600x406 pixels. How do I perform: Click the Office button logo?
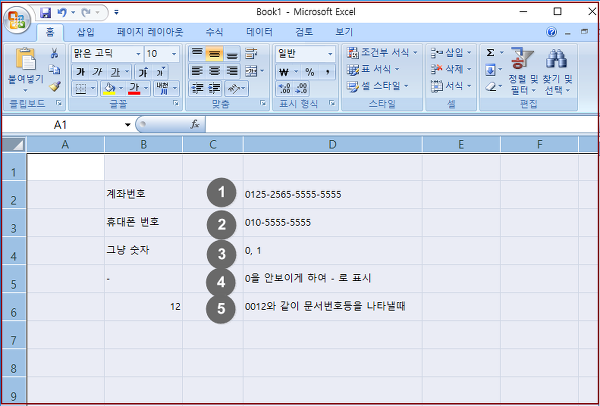[17, 20]
